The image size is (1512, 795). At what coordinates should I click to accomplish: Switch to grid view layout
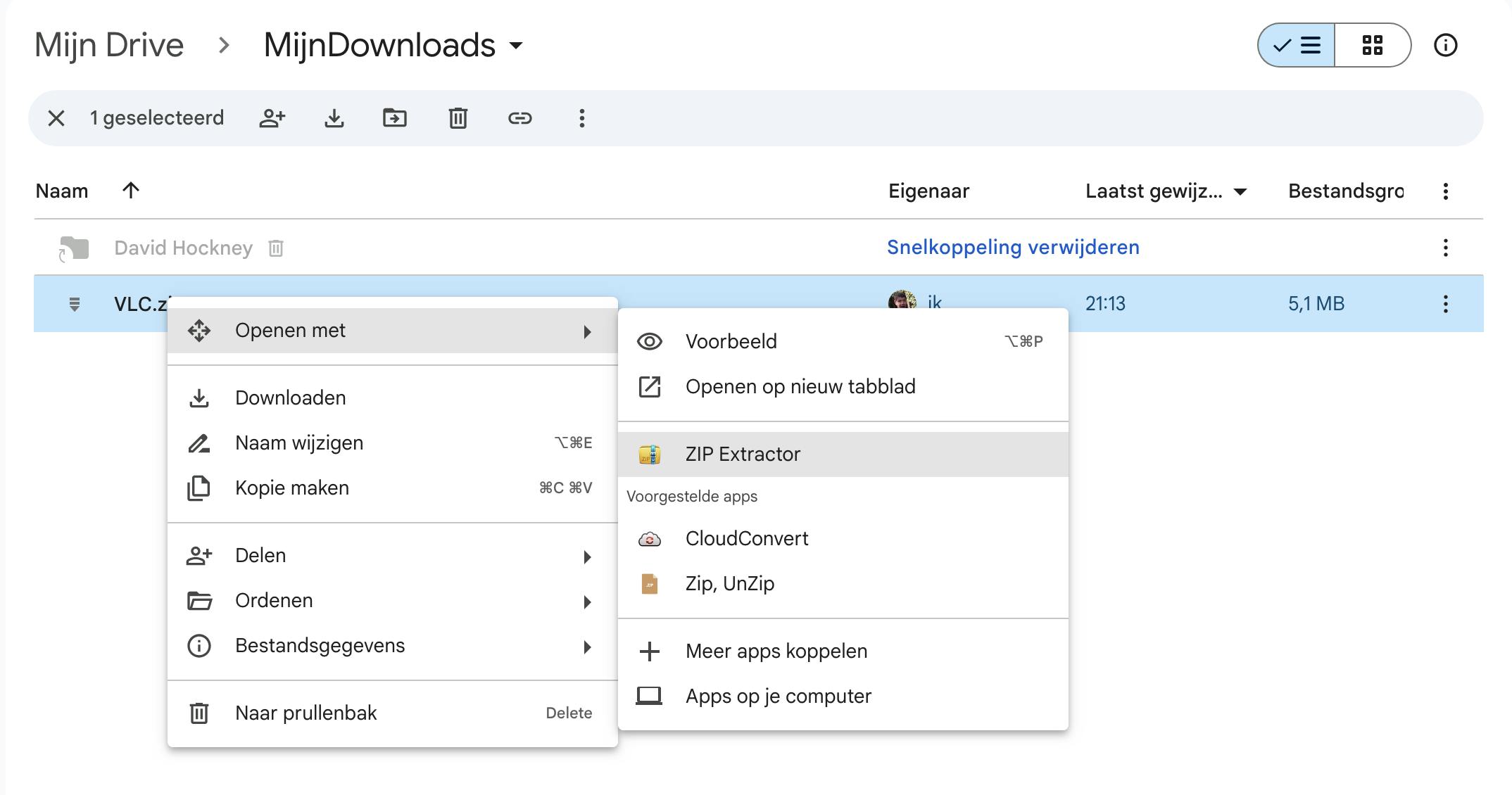[1372, 46]
